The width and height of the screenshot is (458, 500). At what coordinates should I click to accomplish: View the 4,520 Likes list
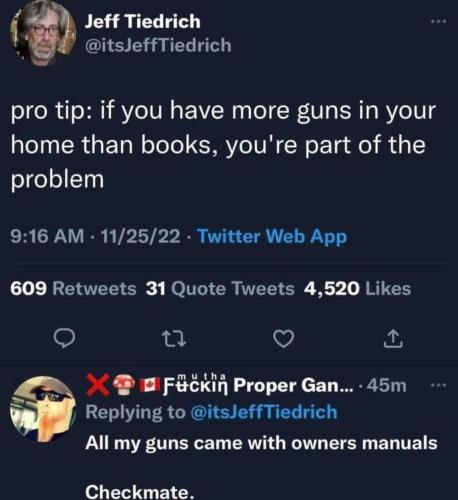point(357,289)
